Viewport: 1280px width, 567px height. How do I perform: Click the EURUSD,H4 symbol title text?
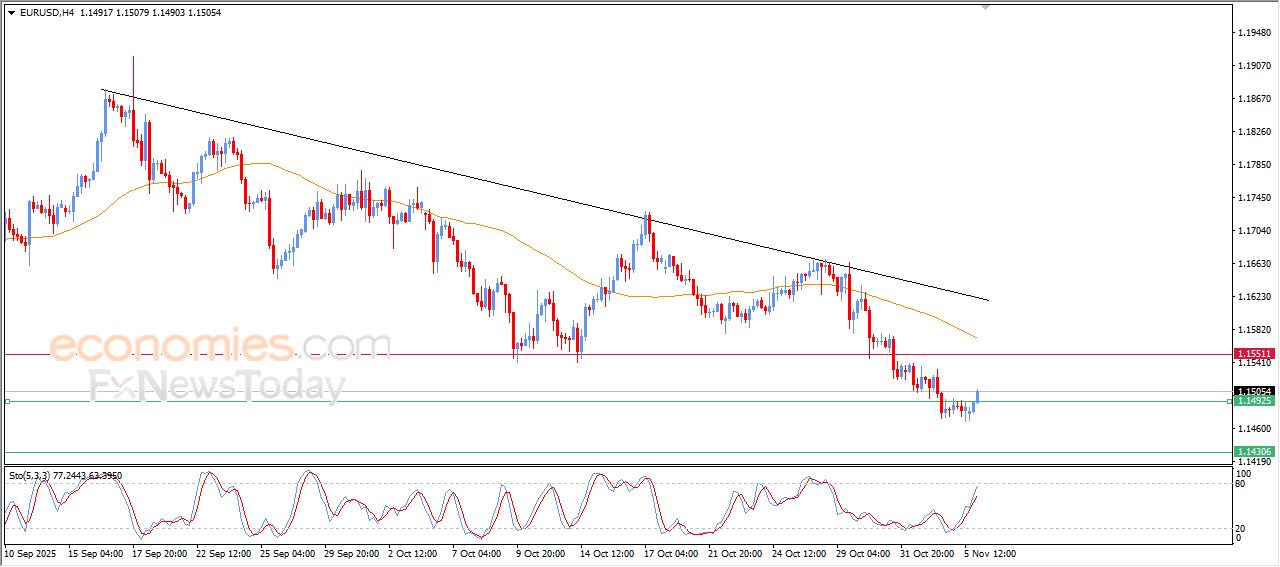pos(48,13)
